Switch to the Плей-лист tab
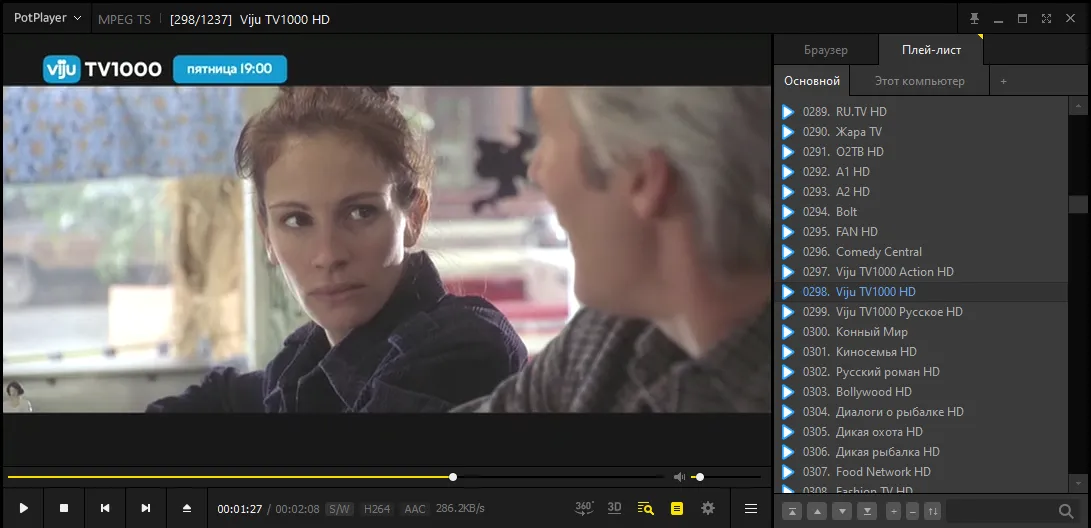The width and height of the screenshot is (1091, 528). pos(931,50)
